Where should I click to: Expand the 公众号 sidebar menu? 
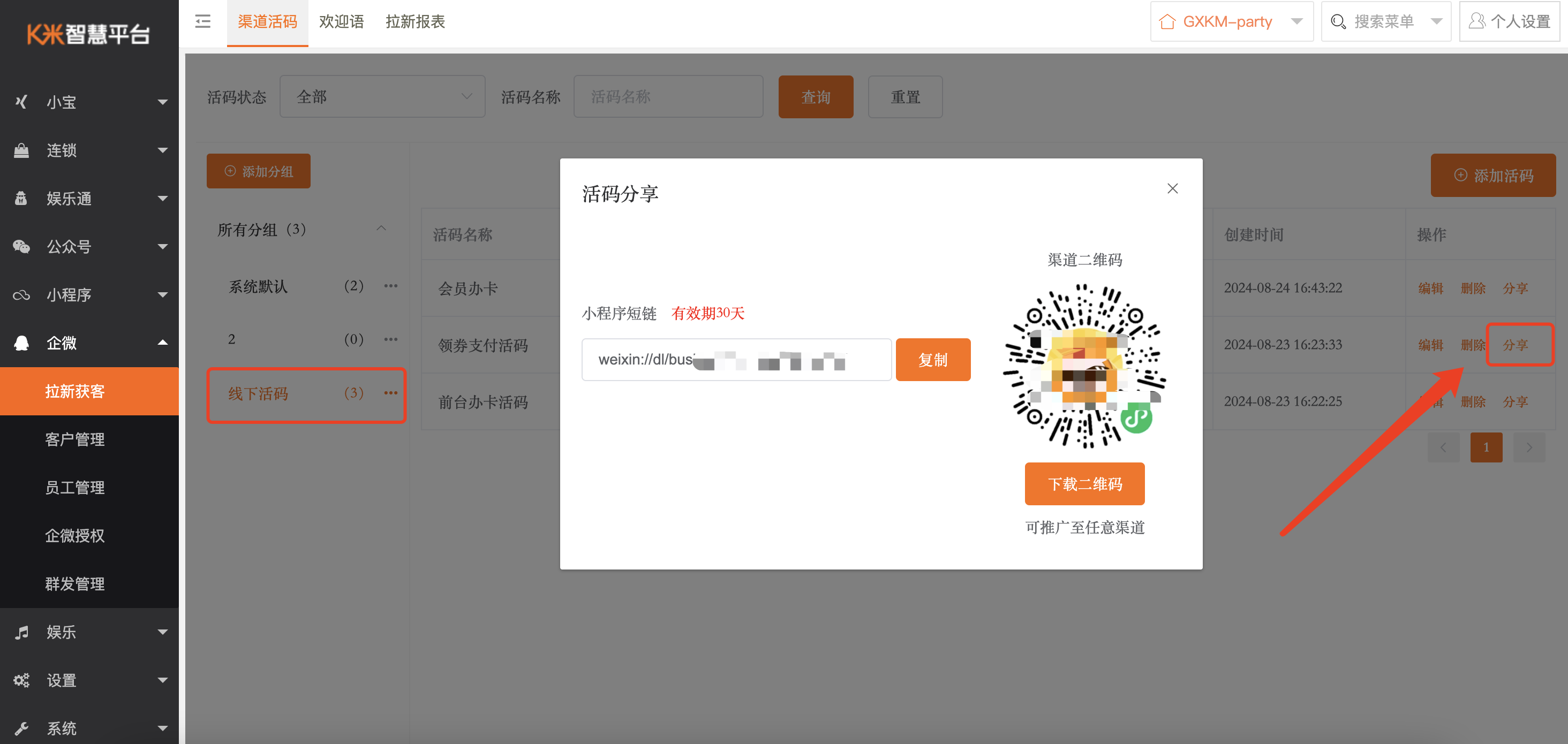click(x=162, y=246)
